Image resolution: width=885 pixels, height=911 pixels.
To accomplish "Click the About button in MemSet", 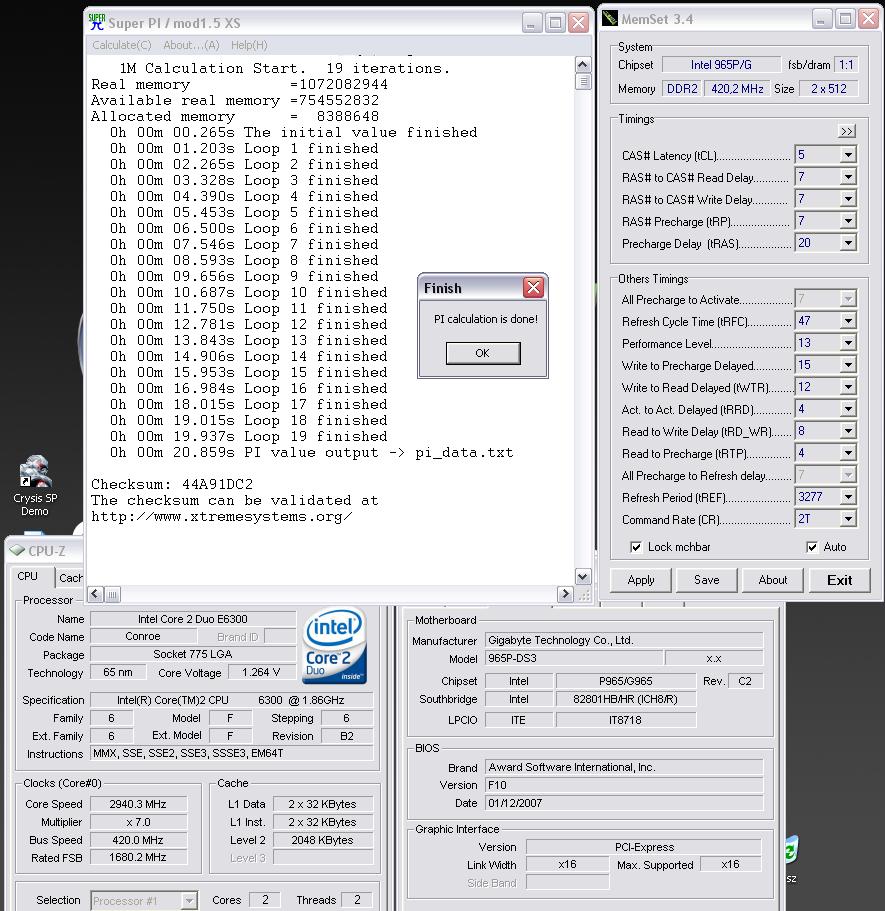I will point(773,580).
